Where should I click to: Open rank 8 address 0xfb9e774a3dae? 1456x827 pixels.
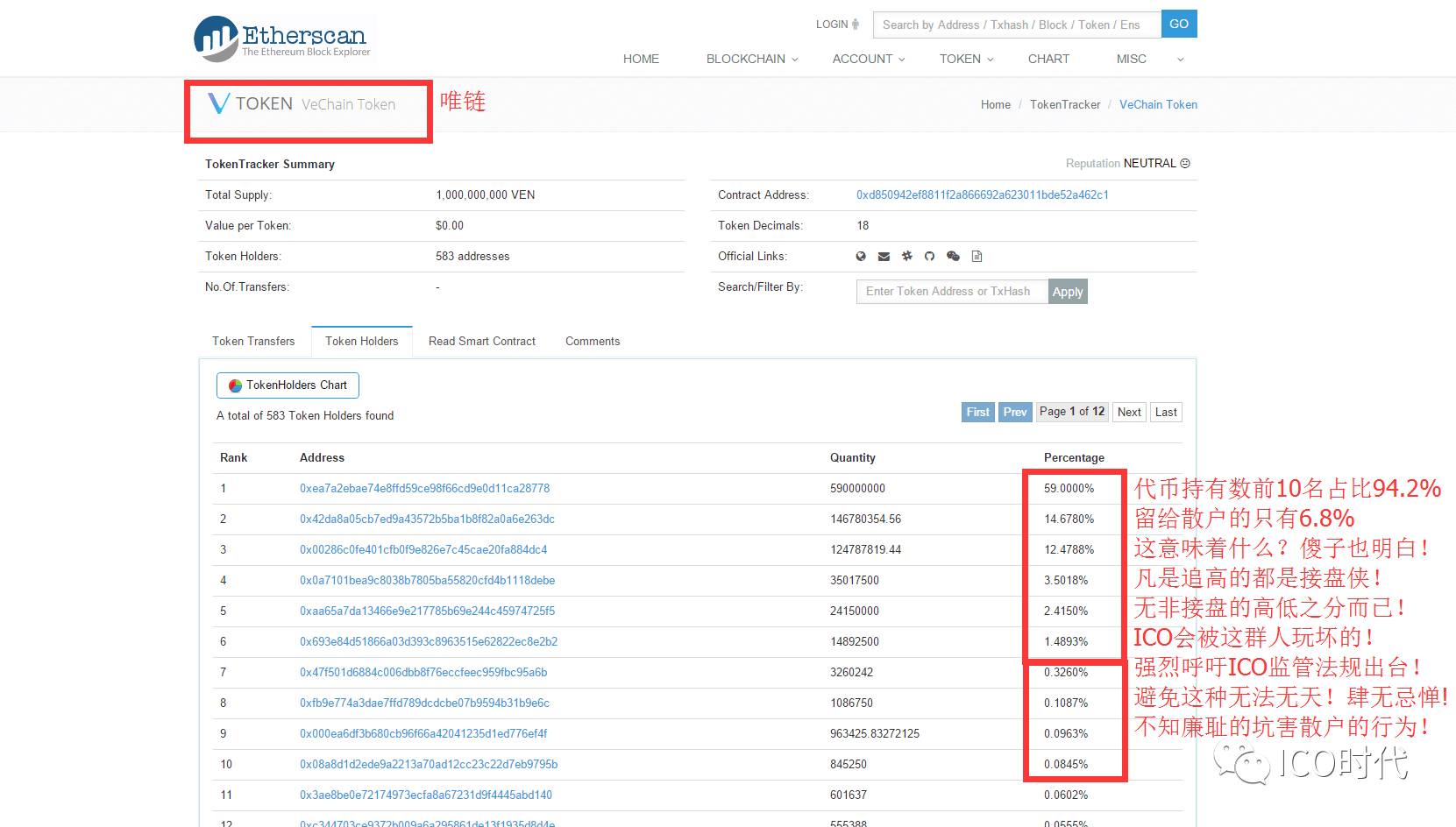[x=424, y=703]
